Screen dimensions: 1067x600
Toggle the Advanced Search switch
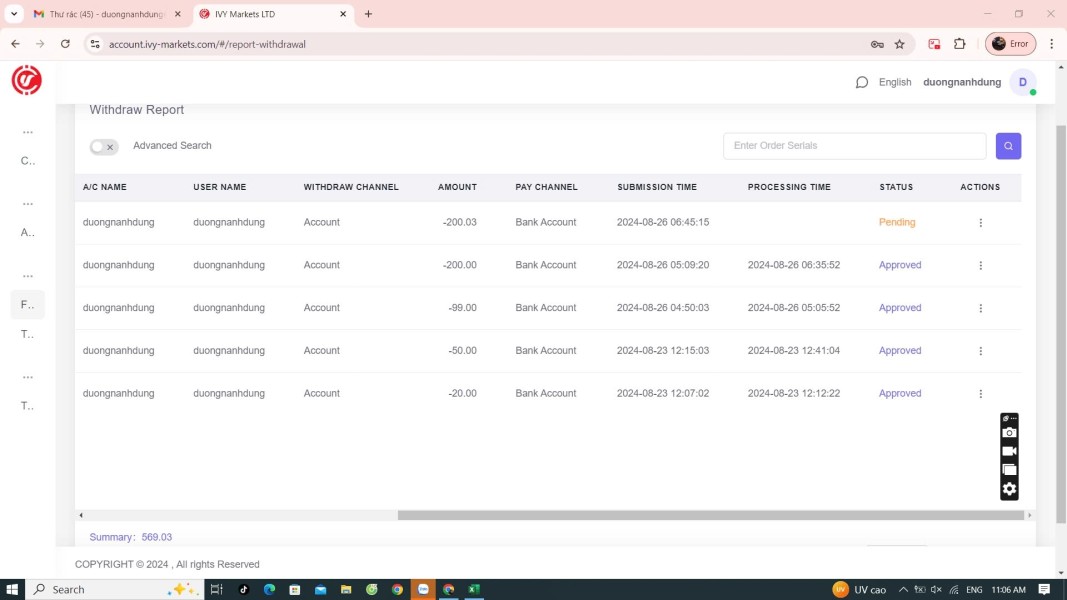(x=104, y=147)
